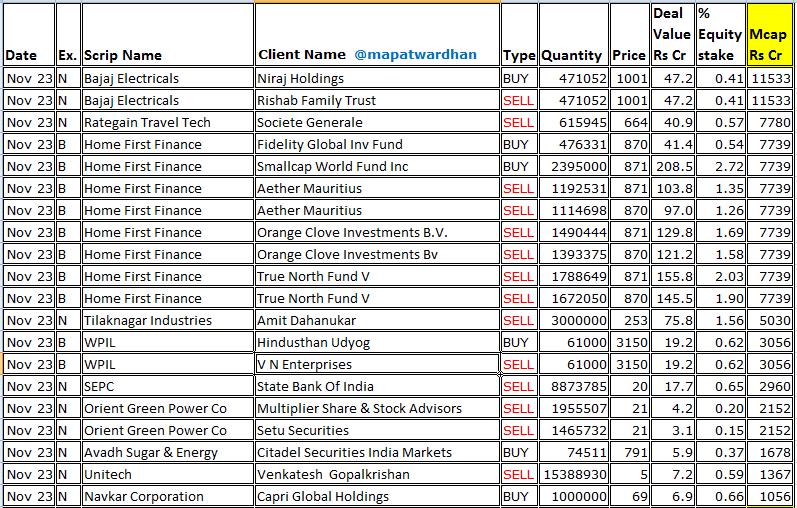Select the 'Scrip Name' column header

click(x=168, y=35)
